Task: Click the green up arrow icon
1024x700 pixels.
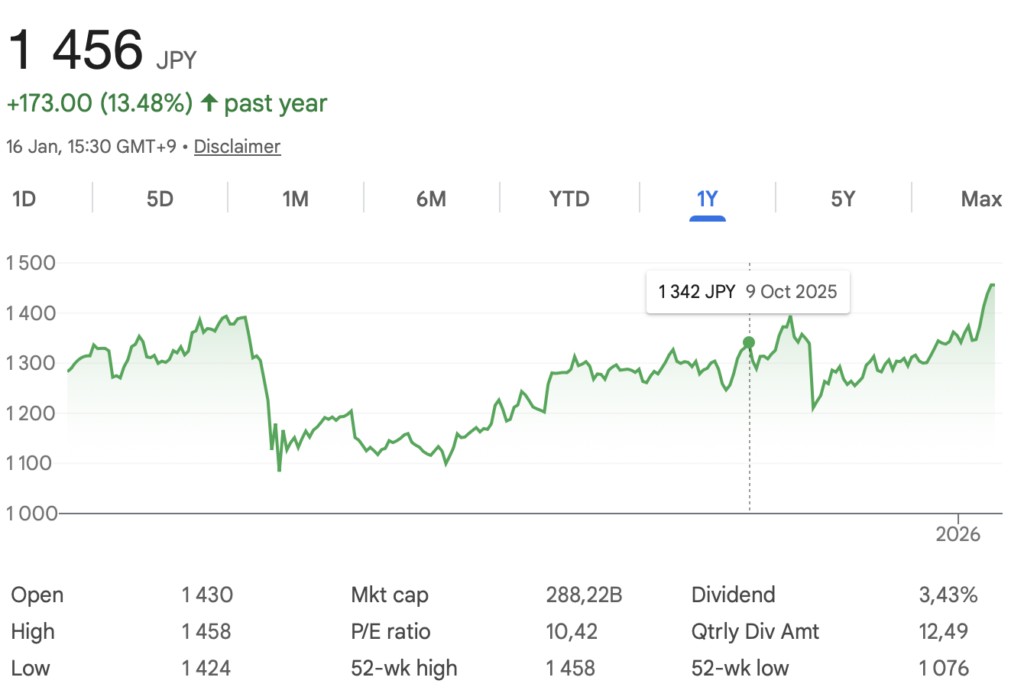Action: pyautogui.click(x=209, y=103)
